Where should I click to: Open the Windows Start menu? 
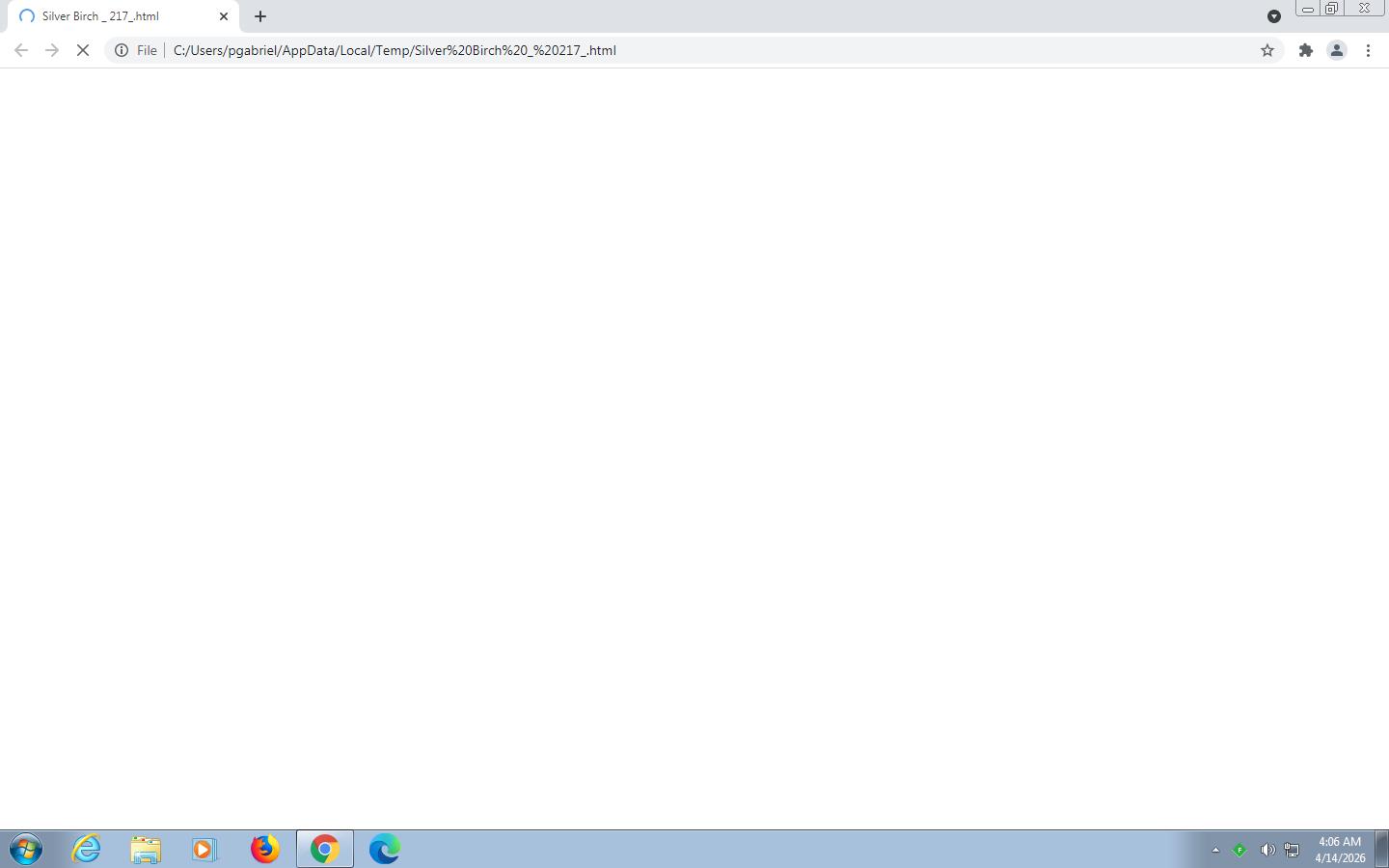[x=26, y=849]
